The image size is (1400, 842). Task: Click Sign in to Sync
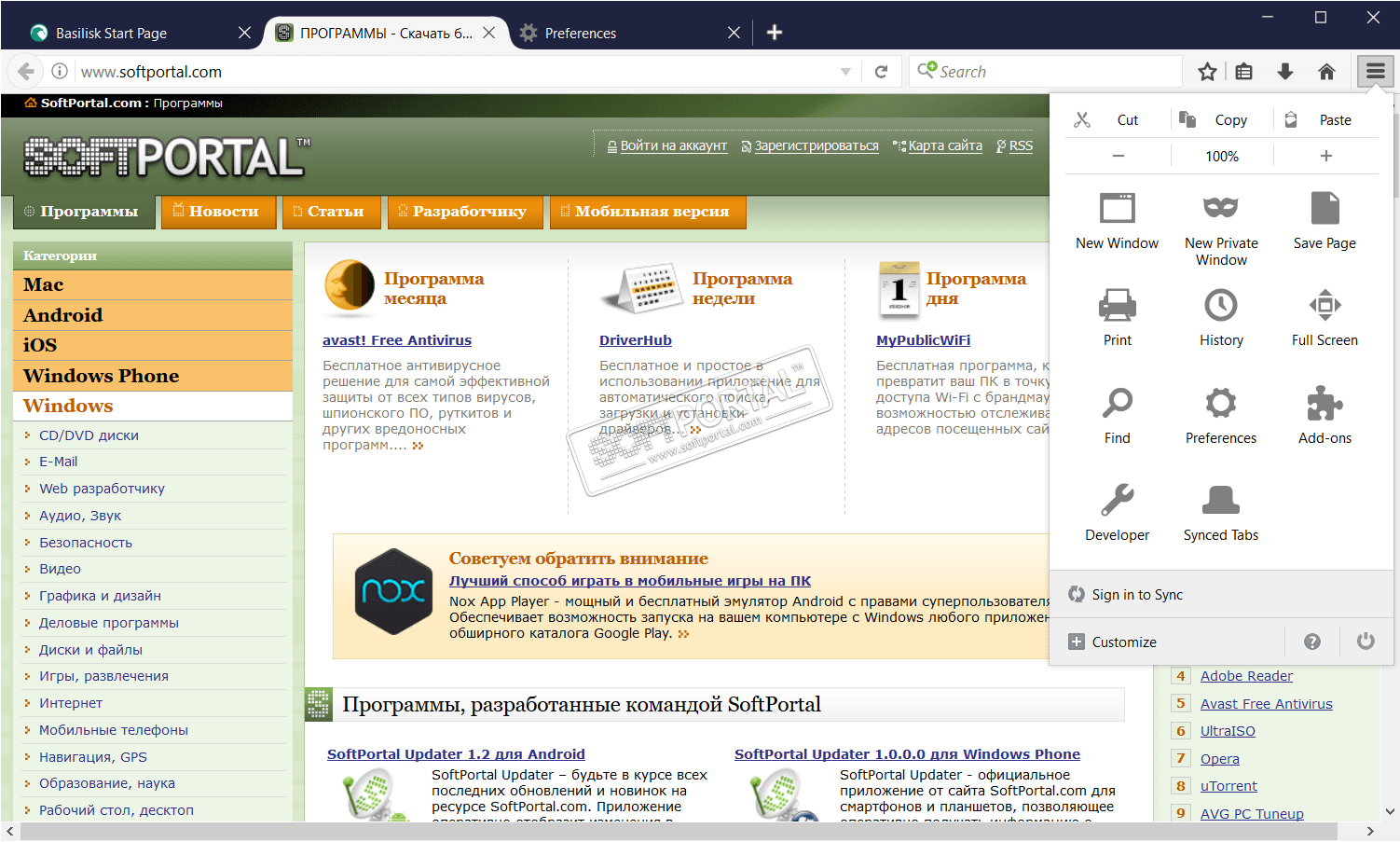coord(1221,595)
